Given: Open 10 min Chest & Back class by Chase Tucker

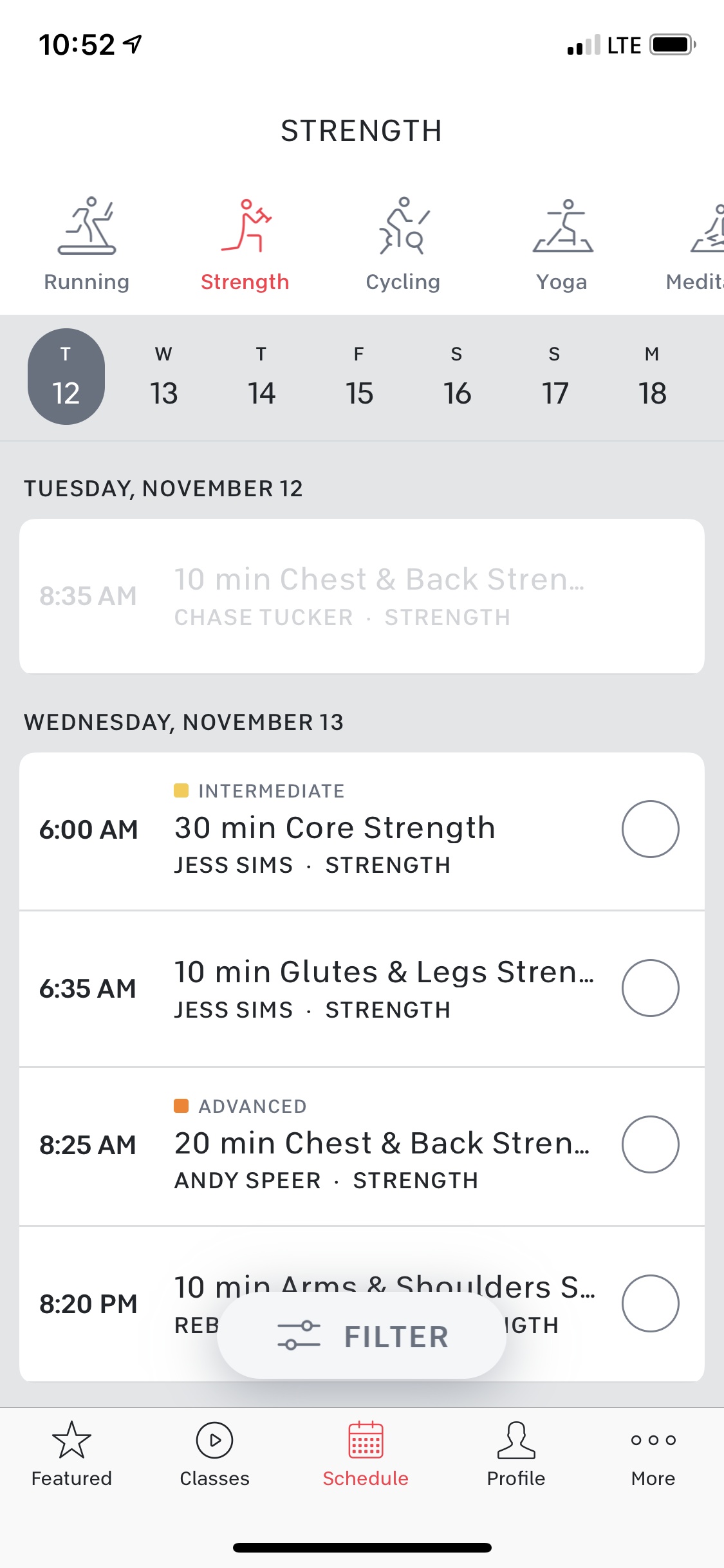Looking at the screenshot, I should [x=362, y=596].
